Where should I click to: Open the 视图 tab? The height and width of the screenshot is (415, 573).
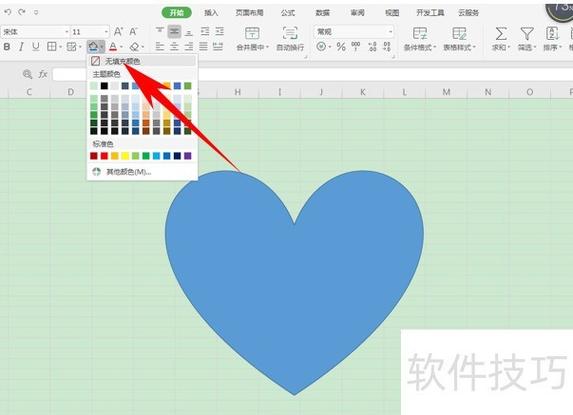coord(392,13)
